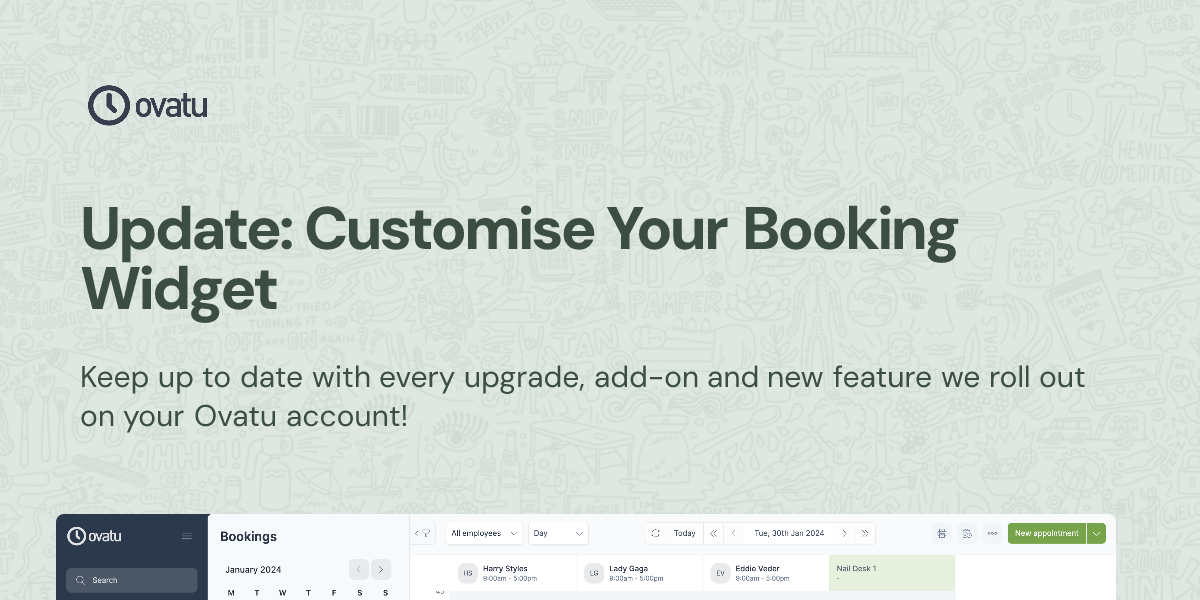Click the Ovatu clock logo in the sidebar
Viewport: 1200px width, 600px height.
click(x=78, y=536)
